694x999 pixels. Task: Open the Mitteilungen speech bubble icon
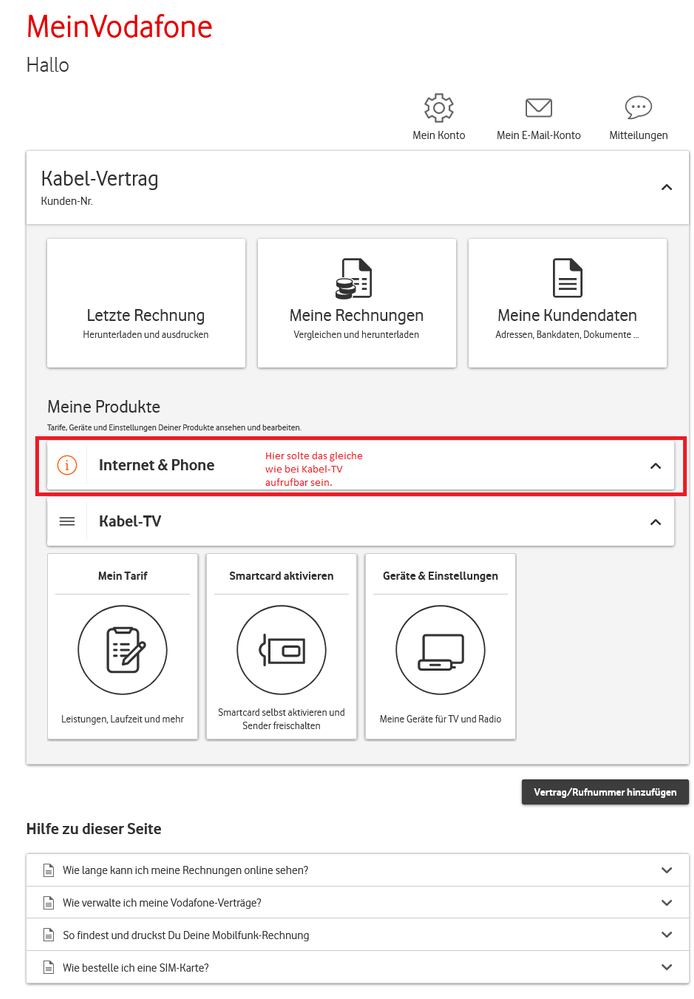coord(638,108)
